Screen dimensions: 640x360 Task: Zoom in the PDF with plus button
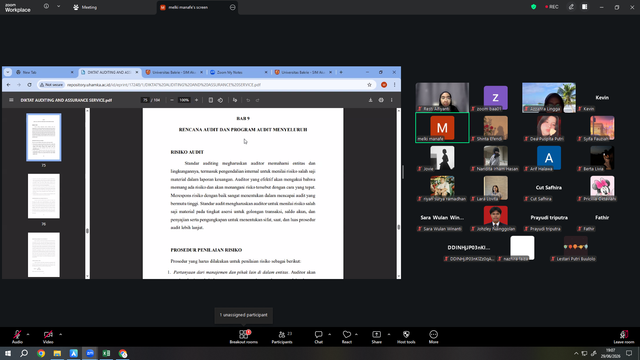[196, 100]
